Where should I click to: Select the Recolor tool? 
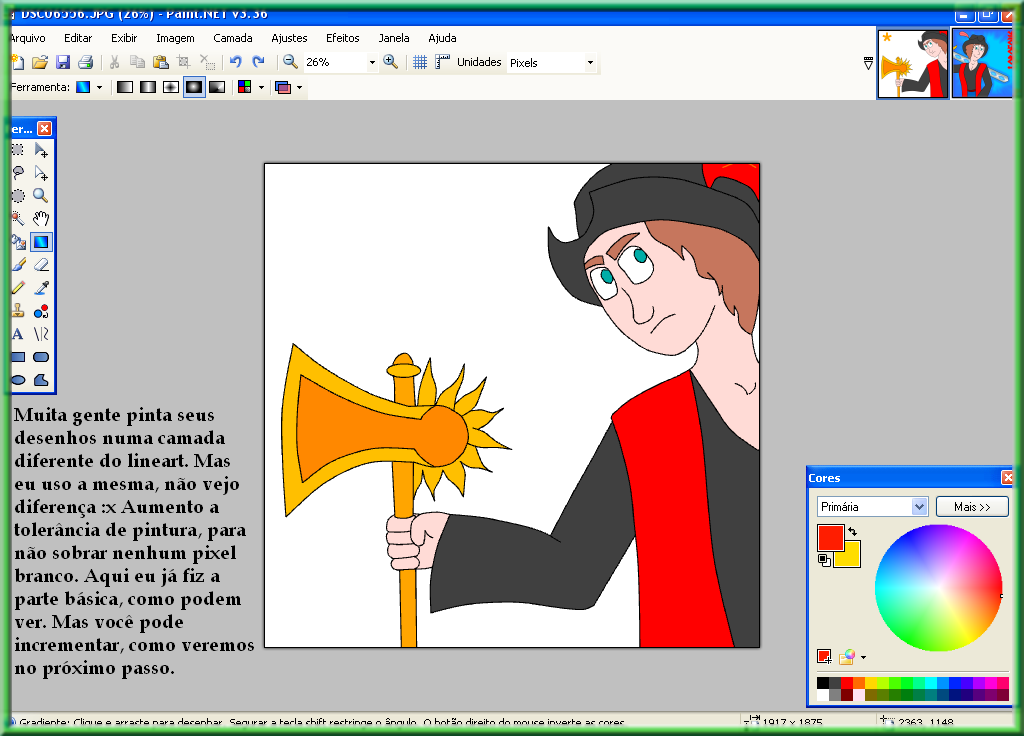pos(41,311)
